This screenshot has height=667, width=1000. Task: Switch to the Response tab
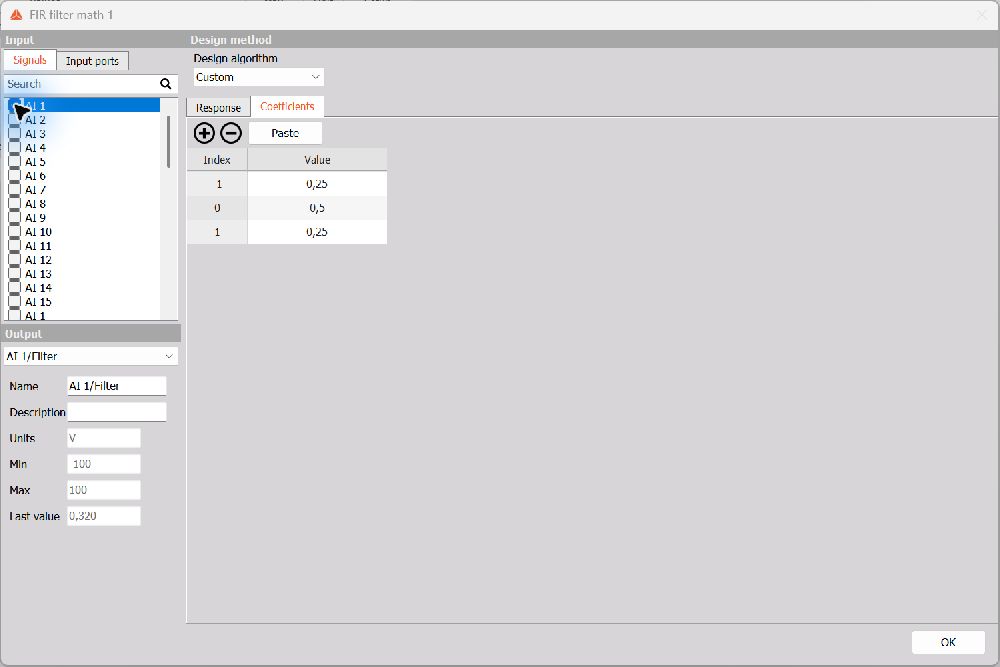[x=218, y=108]
